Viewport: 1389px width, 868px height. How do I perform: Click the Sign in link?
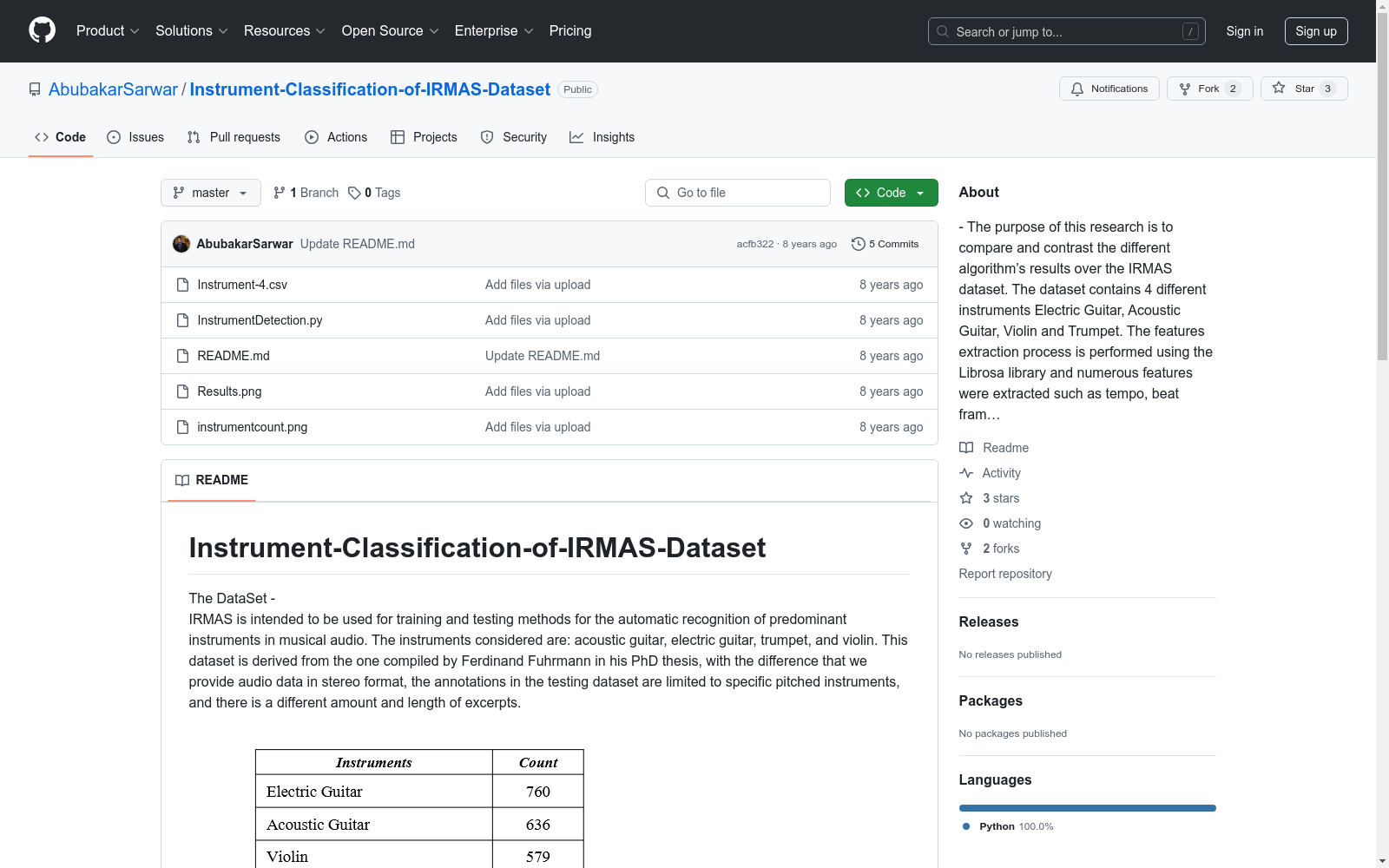tap(1245, 31)
